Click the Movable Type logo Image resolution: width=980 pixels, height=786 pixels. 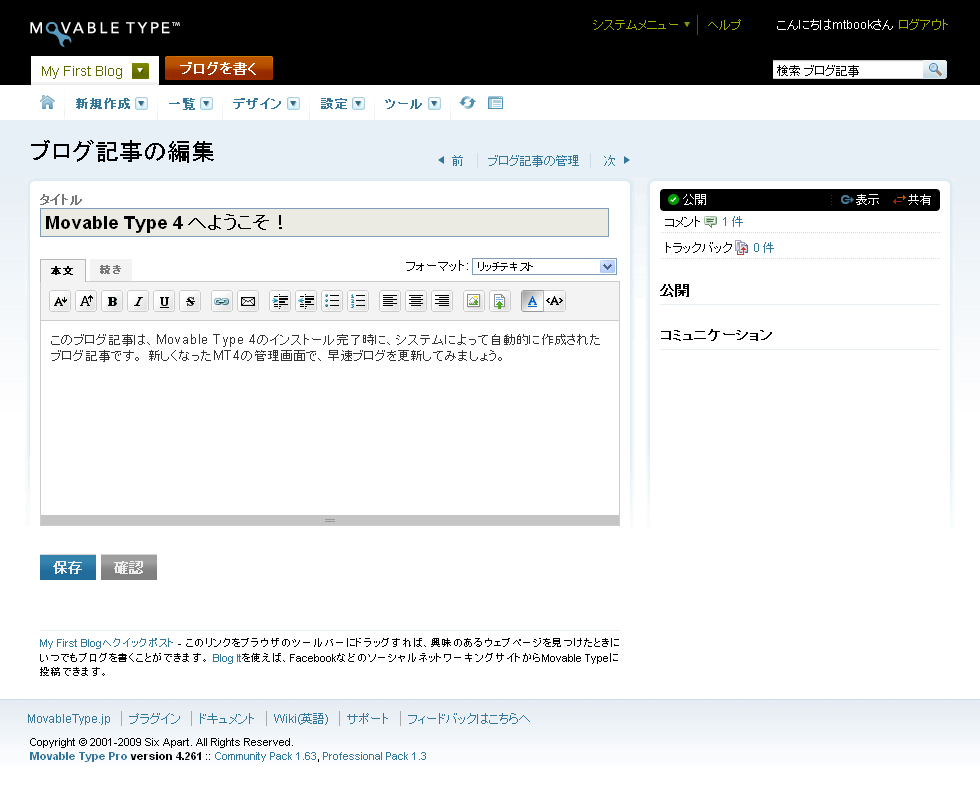coord(105,32)
